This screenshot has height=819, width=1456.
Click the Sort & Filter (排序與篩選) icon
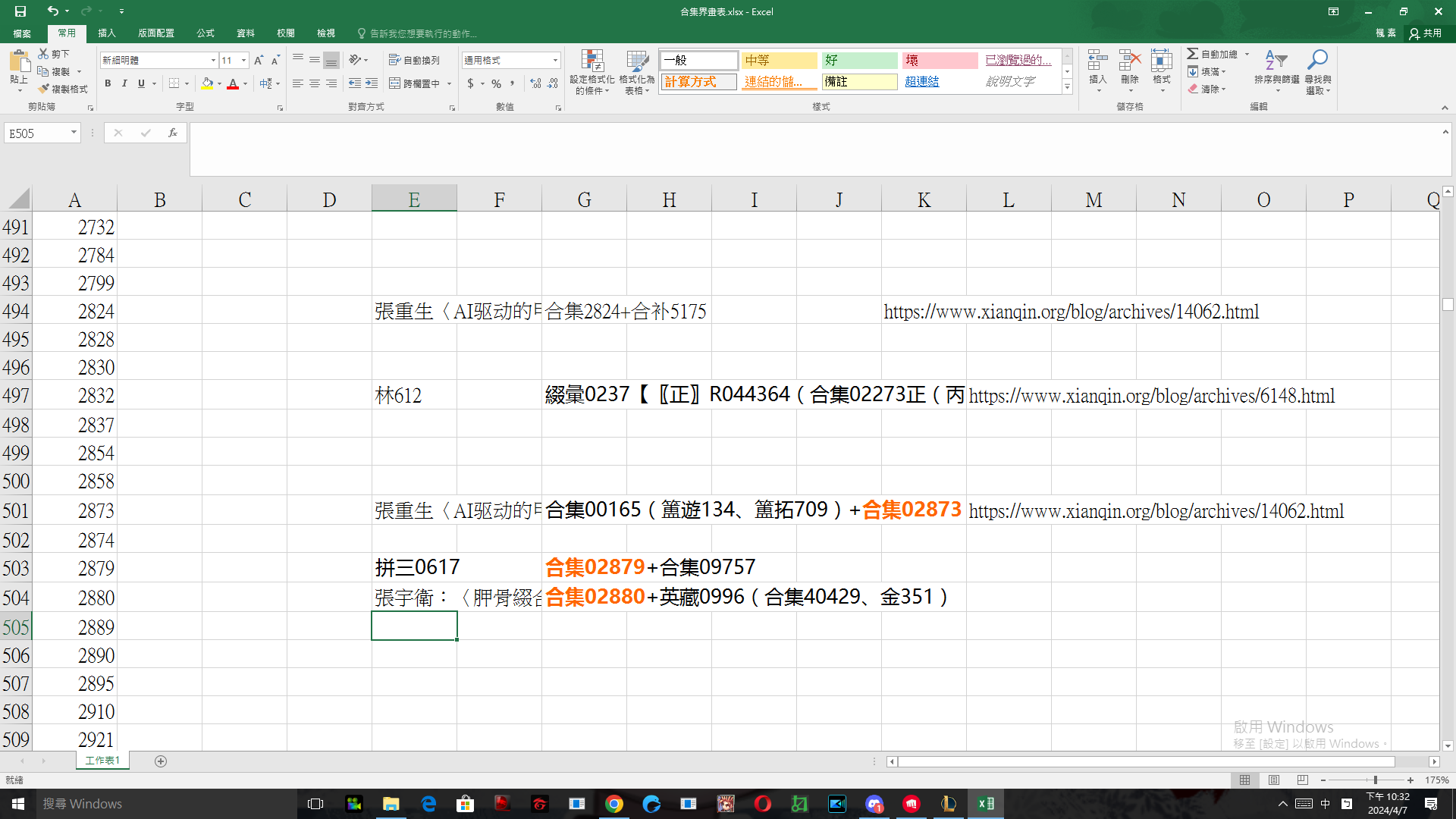[1276, 61]
